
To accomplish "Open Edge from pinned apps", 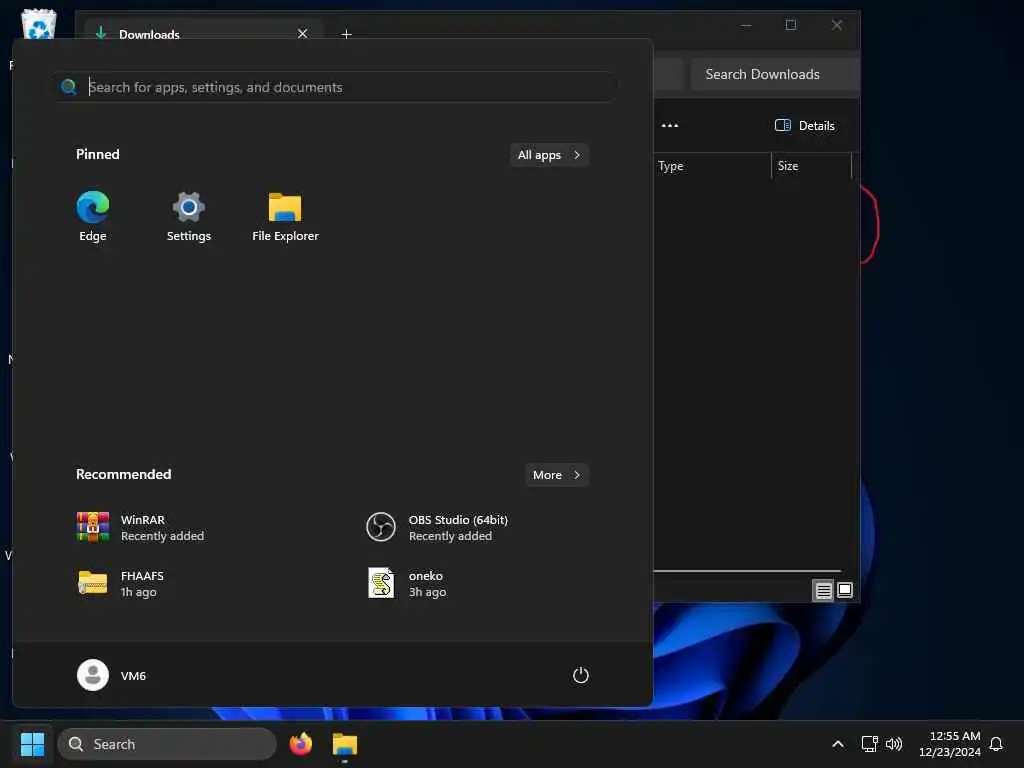I will 93,217.
